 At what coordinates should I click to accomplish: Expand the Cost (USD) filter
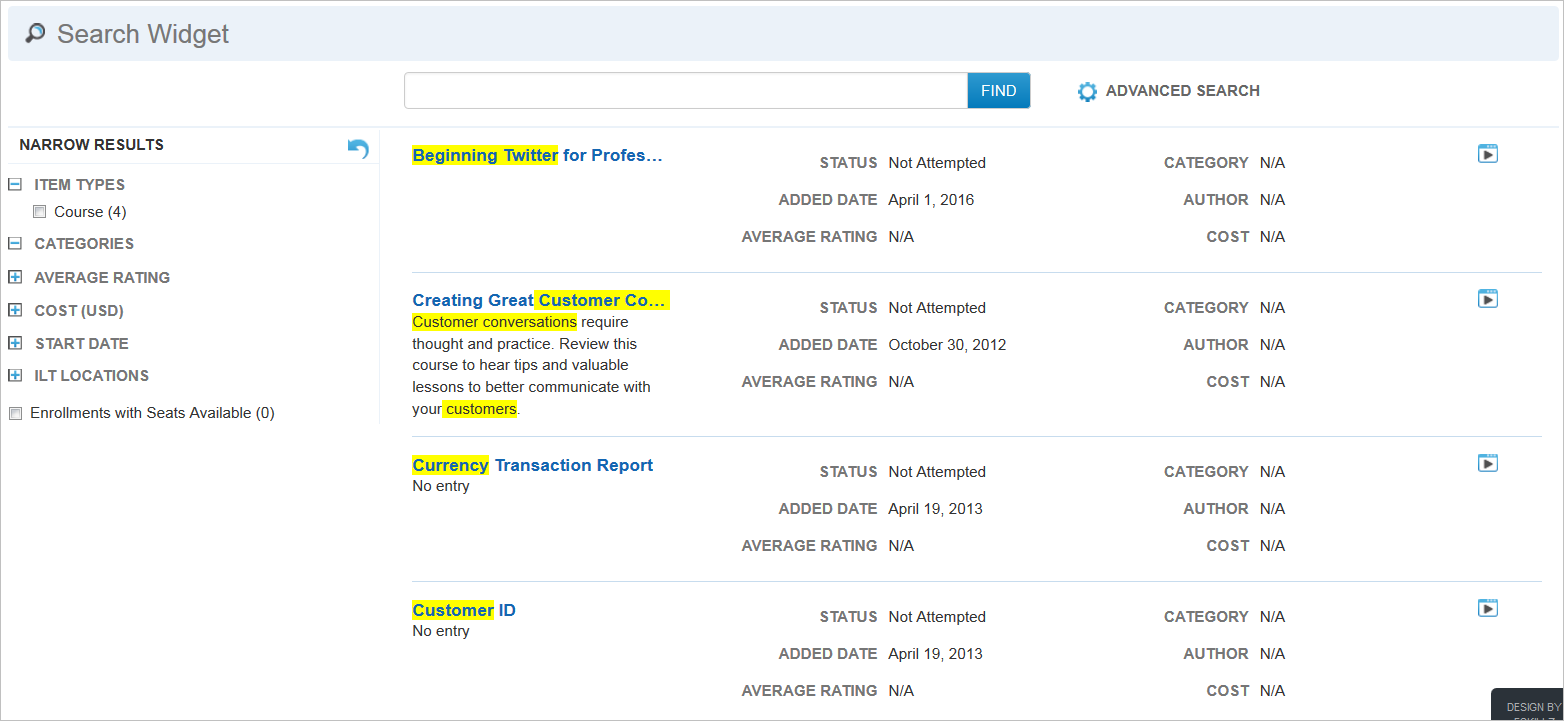15,311
